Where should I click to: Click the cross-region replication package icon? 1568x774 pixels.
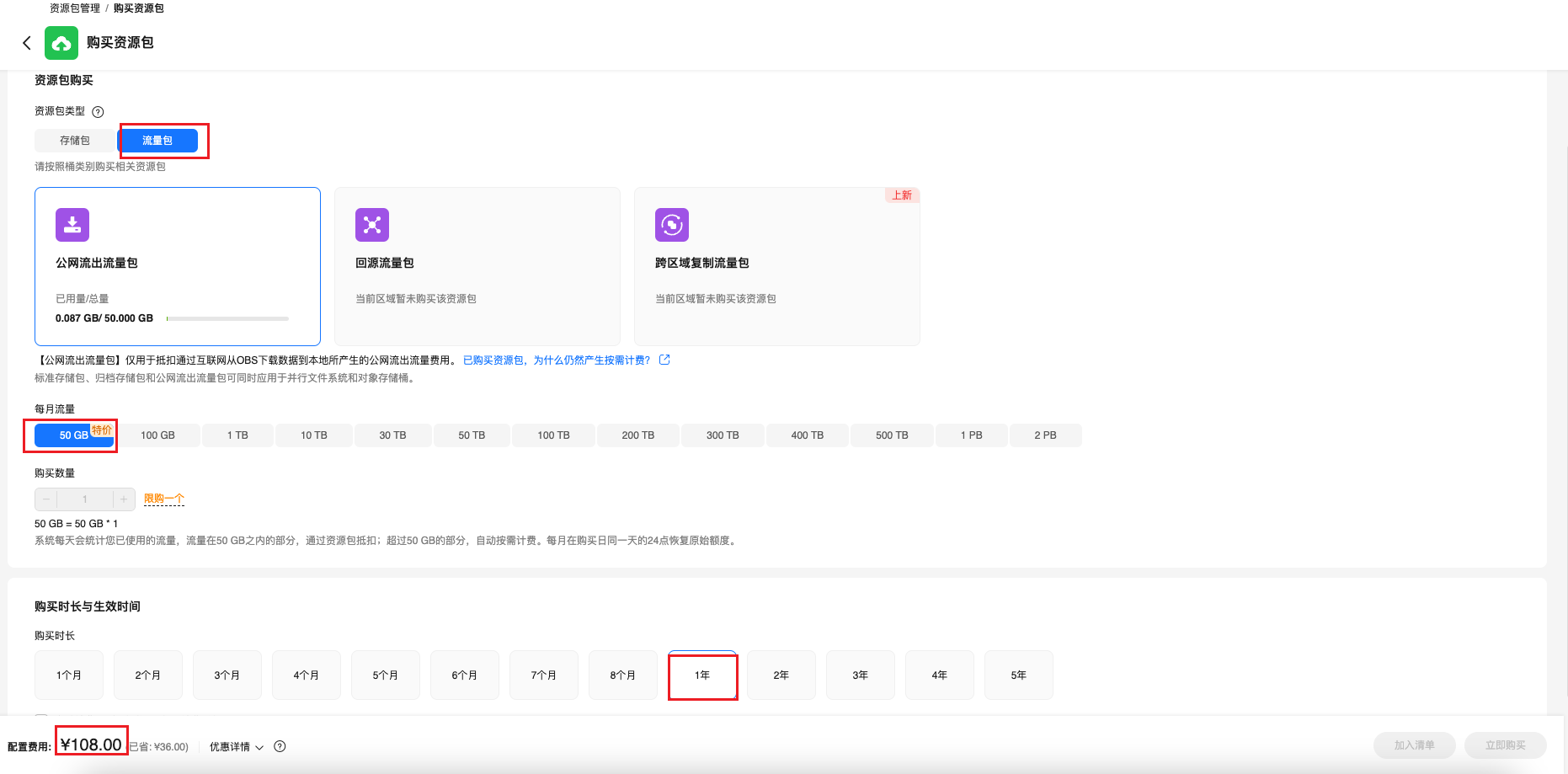pyautogui.click(x=672, y=225)
